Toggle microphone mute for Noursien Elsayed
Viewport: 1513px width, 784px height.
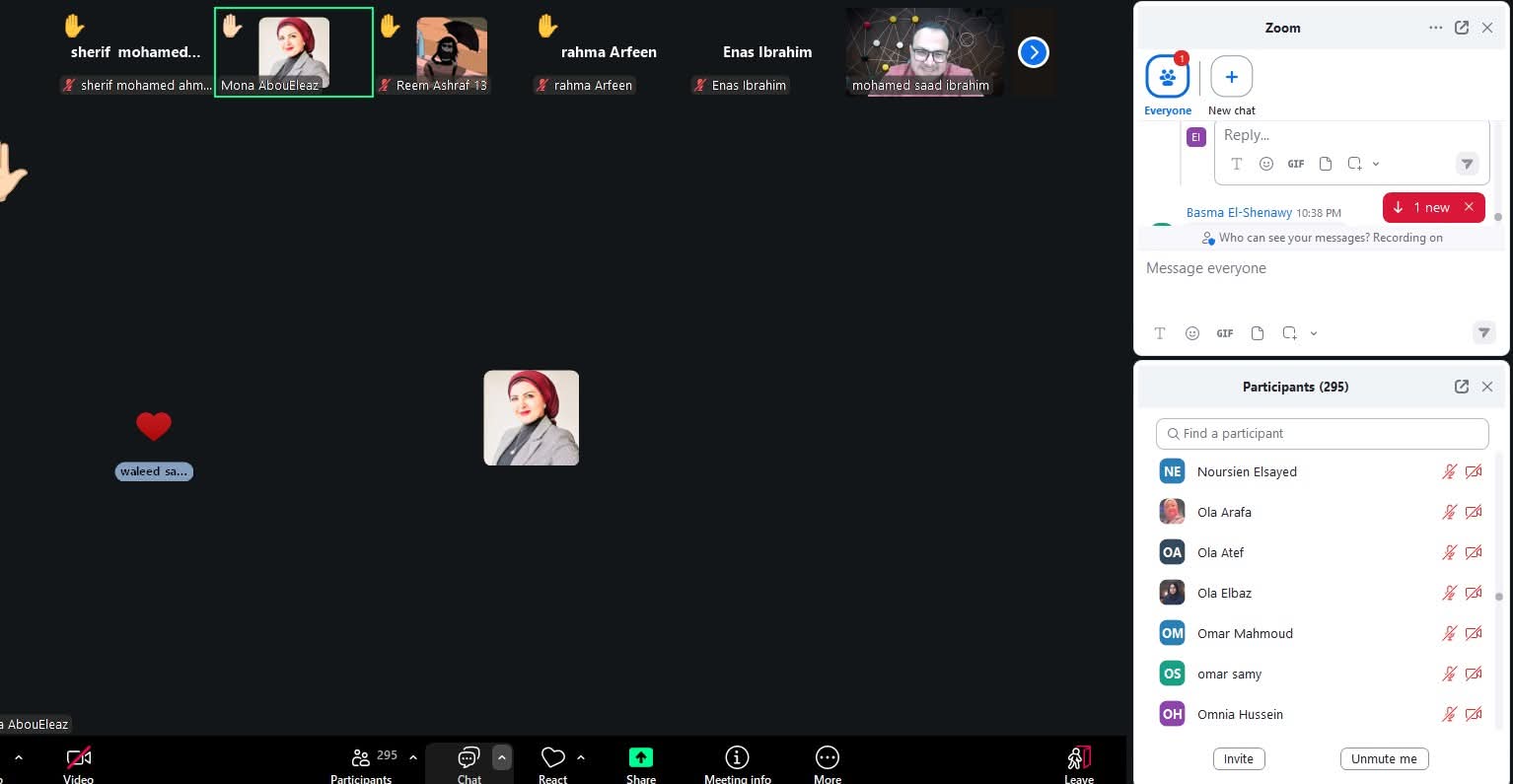coord(1449,472)
